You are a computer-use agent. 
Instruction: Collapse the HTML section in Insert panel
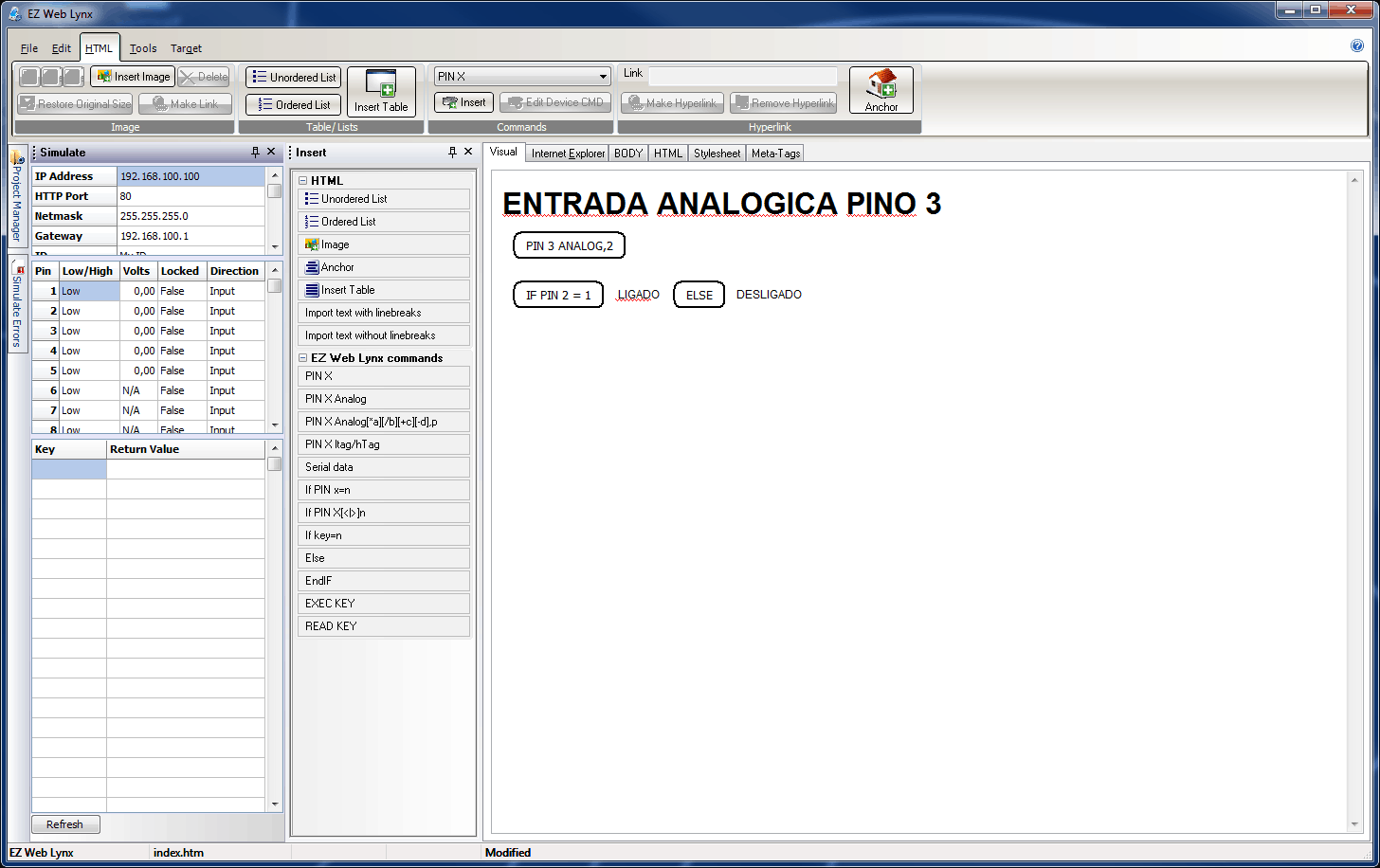coord(303,180)
